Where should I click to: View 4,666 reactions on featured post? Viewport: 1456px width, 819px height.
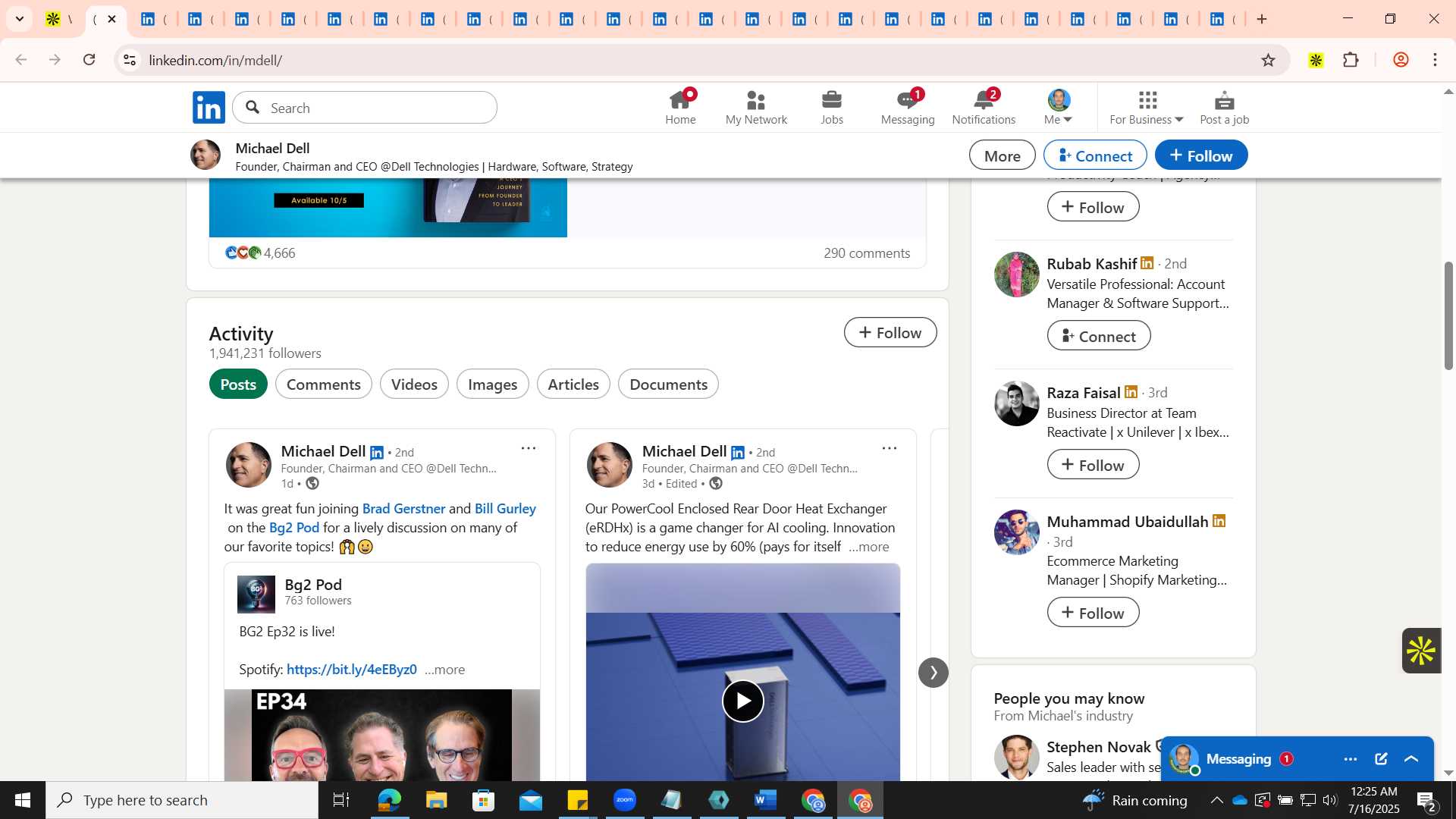point(260,253)
